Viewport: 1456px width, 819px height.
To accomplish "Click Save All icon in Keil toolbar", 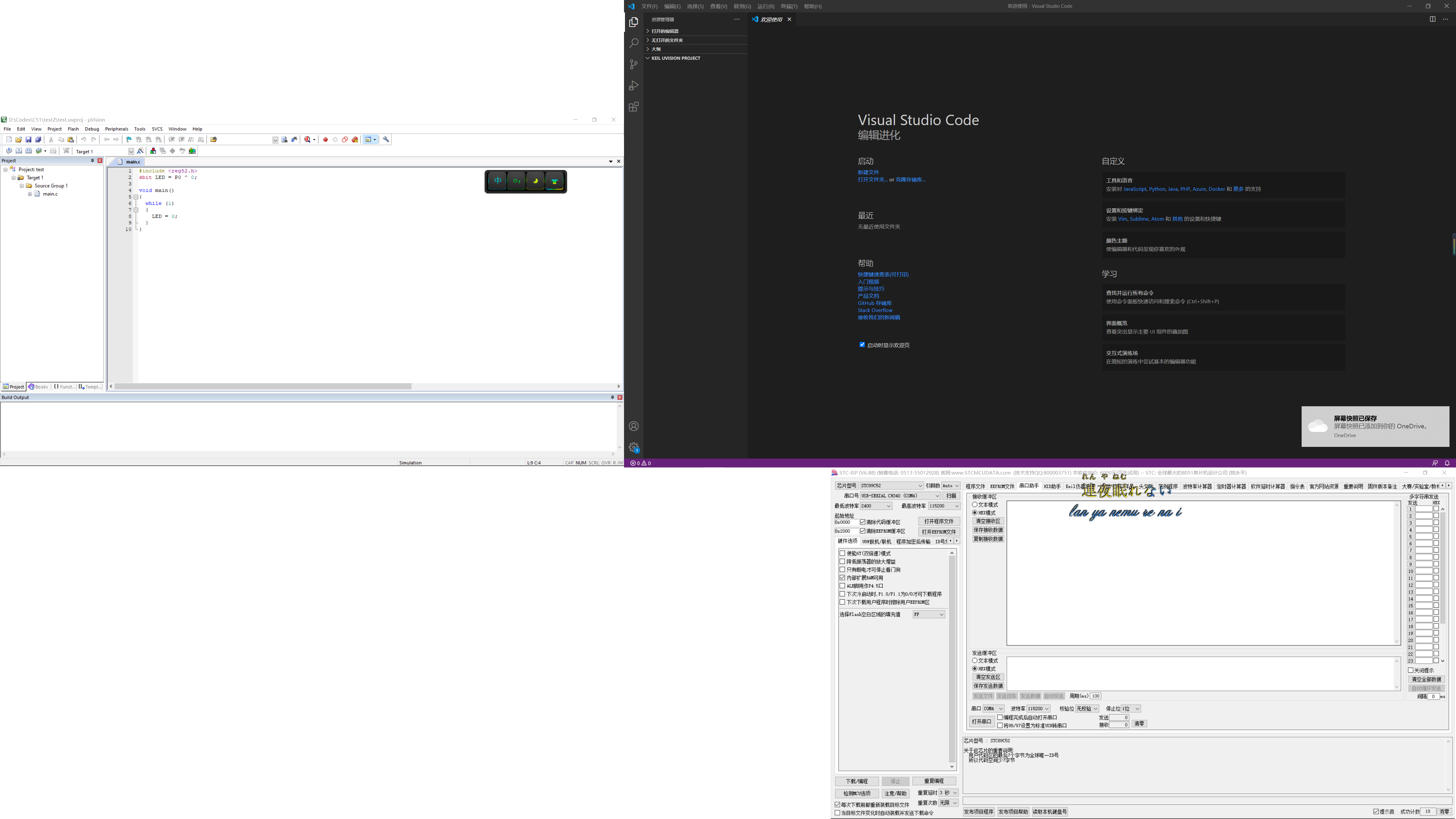I will pyautogui.click(x=38, y=140).
